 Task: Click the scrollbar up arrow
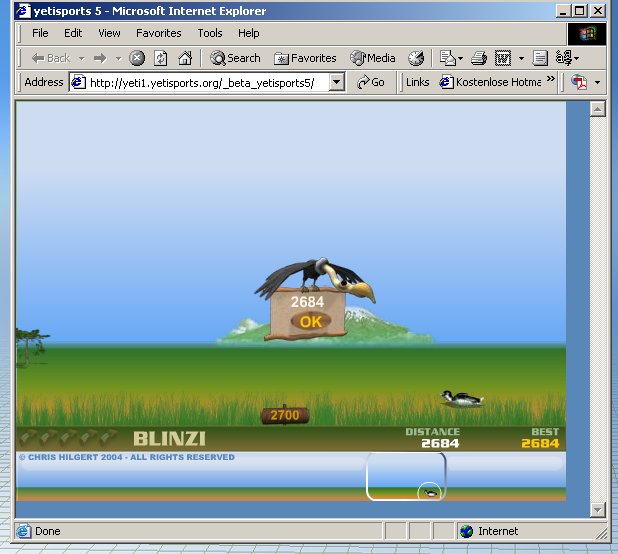pyautogui.click(x=598, y=109)
